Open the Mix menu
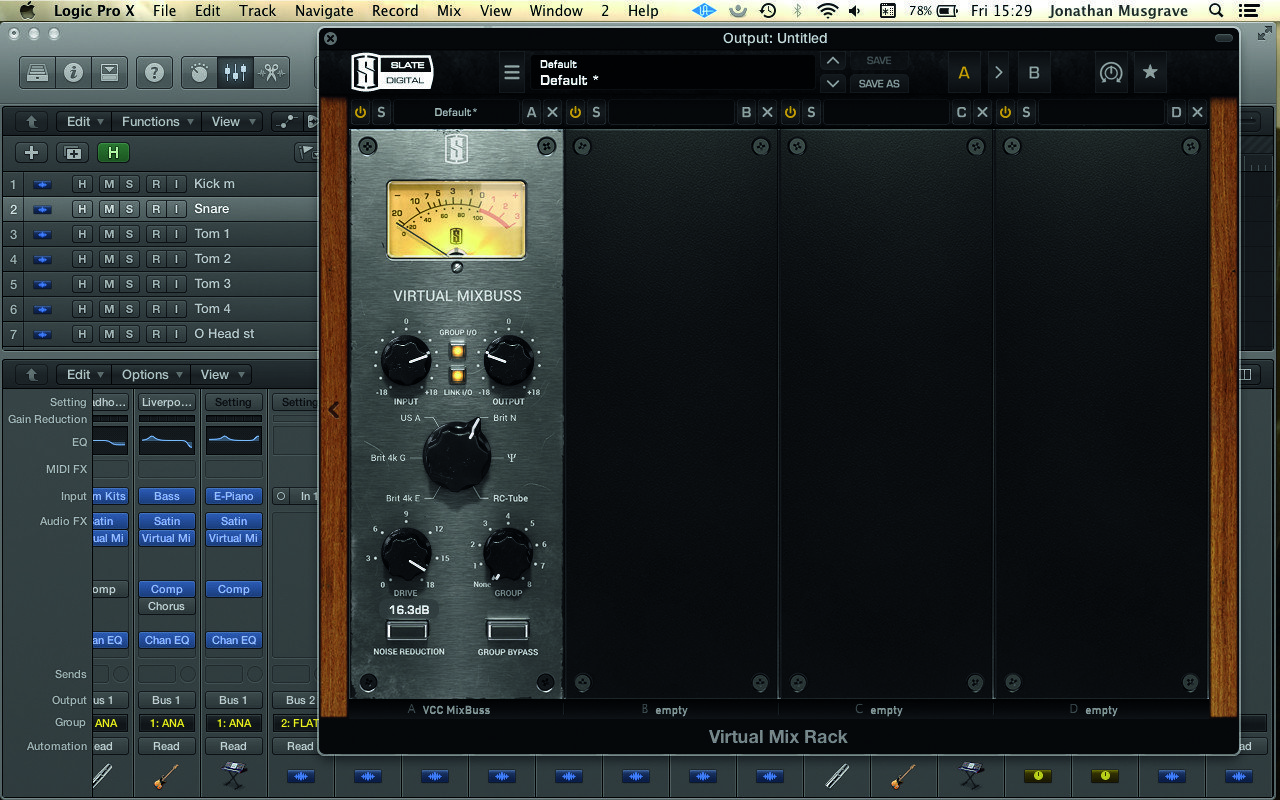The image size is (1280, 800). coord(449,11)
